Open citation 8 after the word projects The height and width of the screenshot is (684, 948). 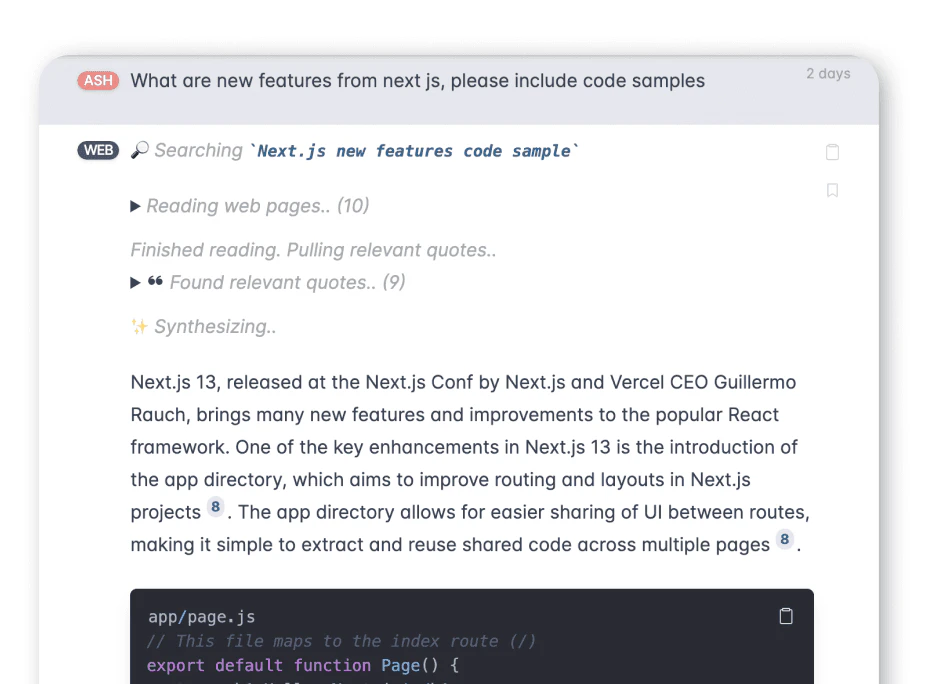[215, 507]
